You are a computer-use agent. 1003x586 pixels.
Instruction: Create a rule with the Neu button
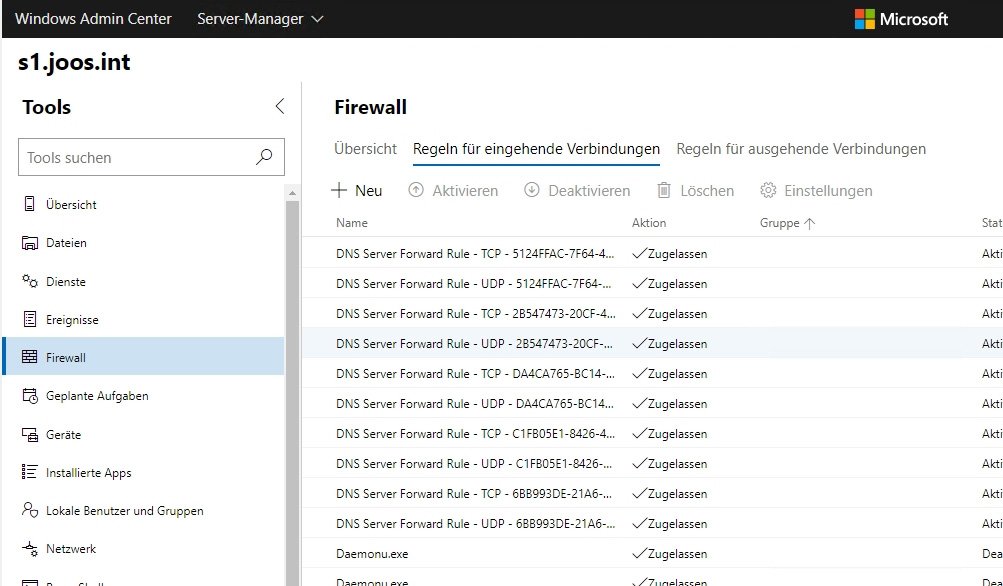[357, 190]
